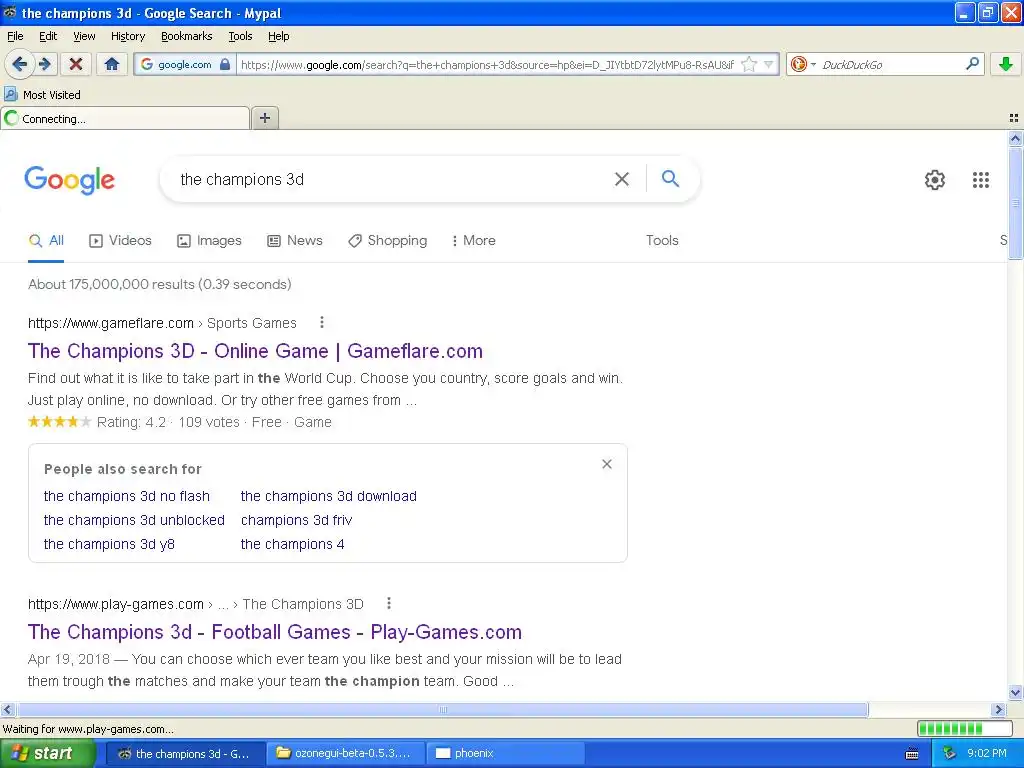Open the History menu
Viewport: 1024px width, 768px height.
pyautogui.click(x=127, y=36)
